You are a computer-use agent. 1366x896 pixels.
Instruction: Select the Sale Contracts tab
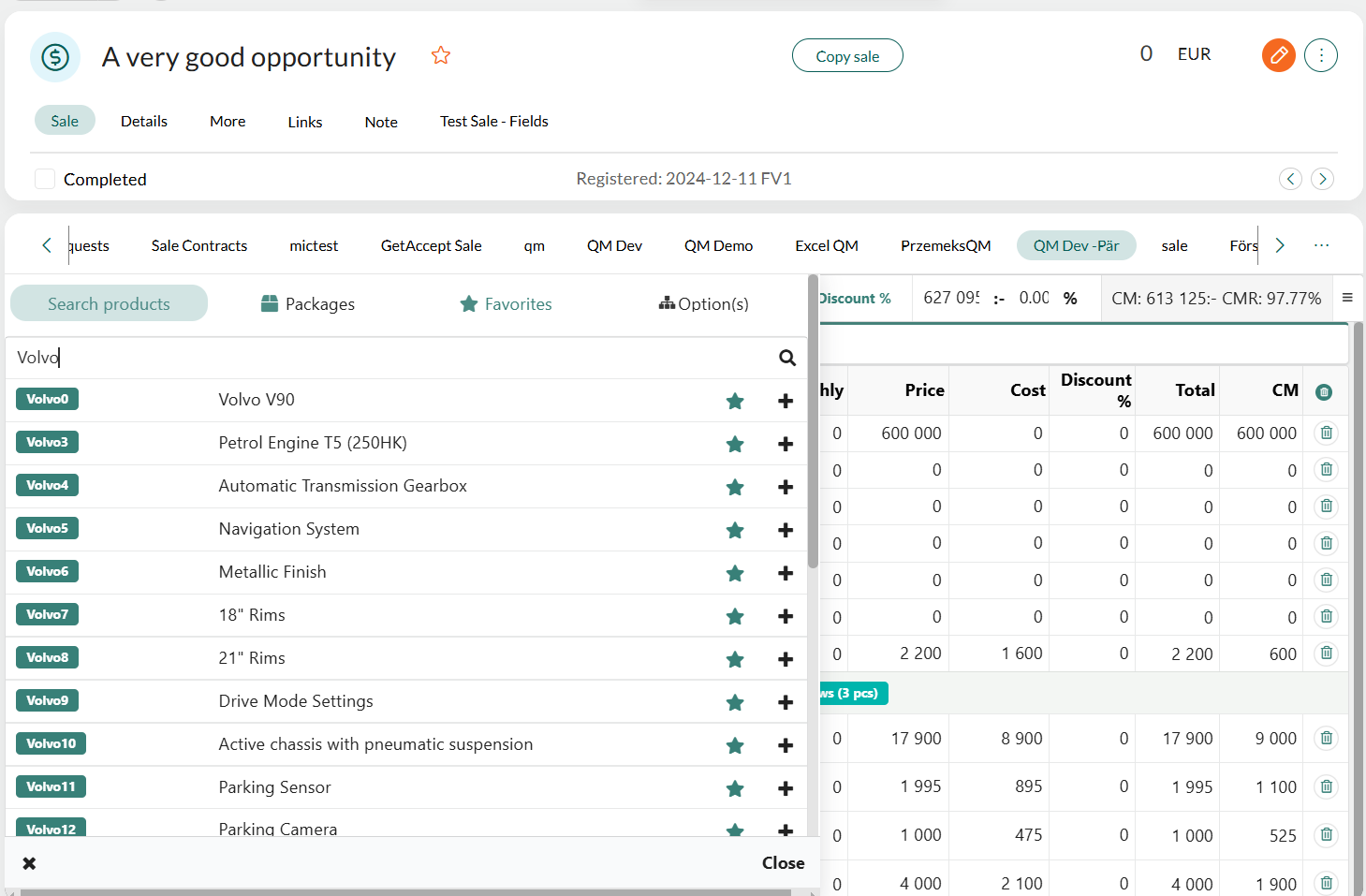[x=199, y=245]
